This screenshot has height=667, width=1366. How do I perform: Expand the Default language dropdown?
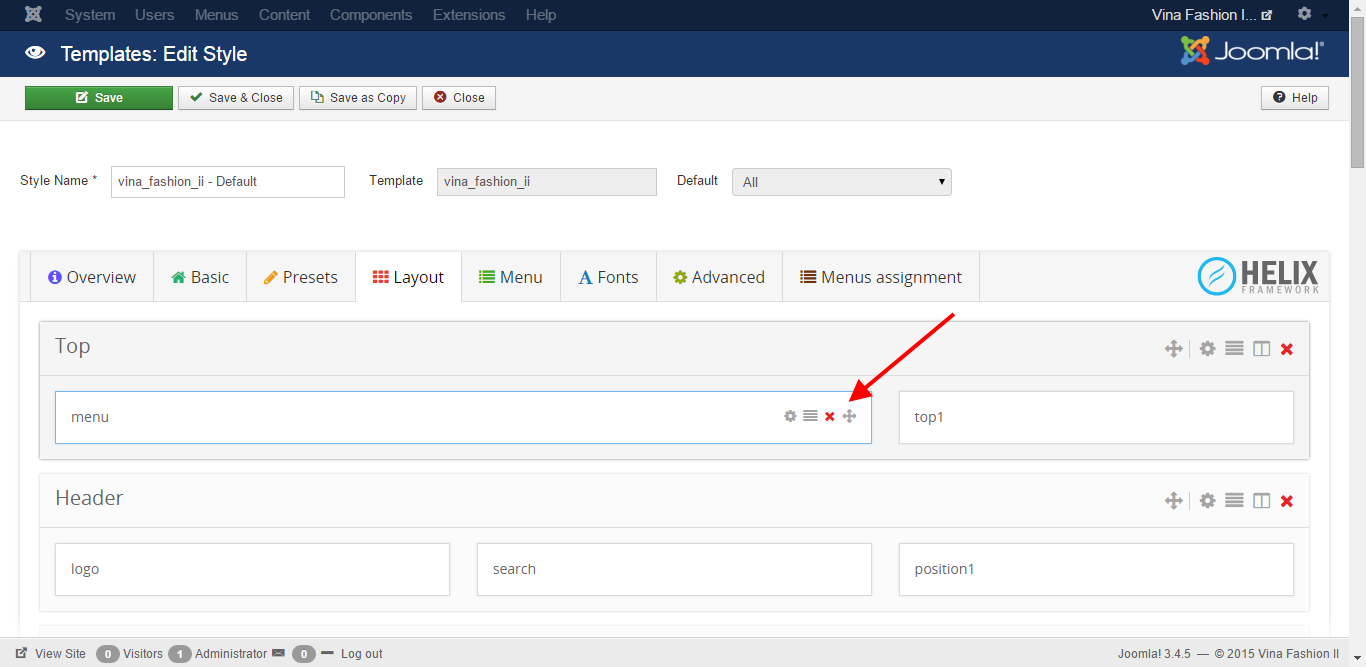(x=841, y=182)
